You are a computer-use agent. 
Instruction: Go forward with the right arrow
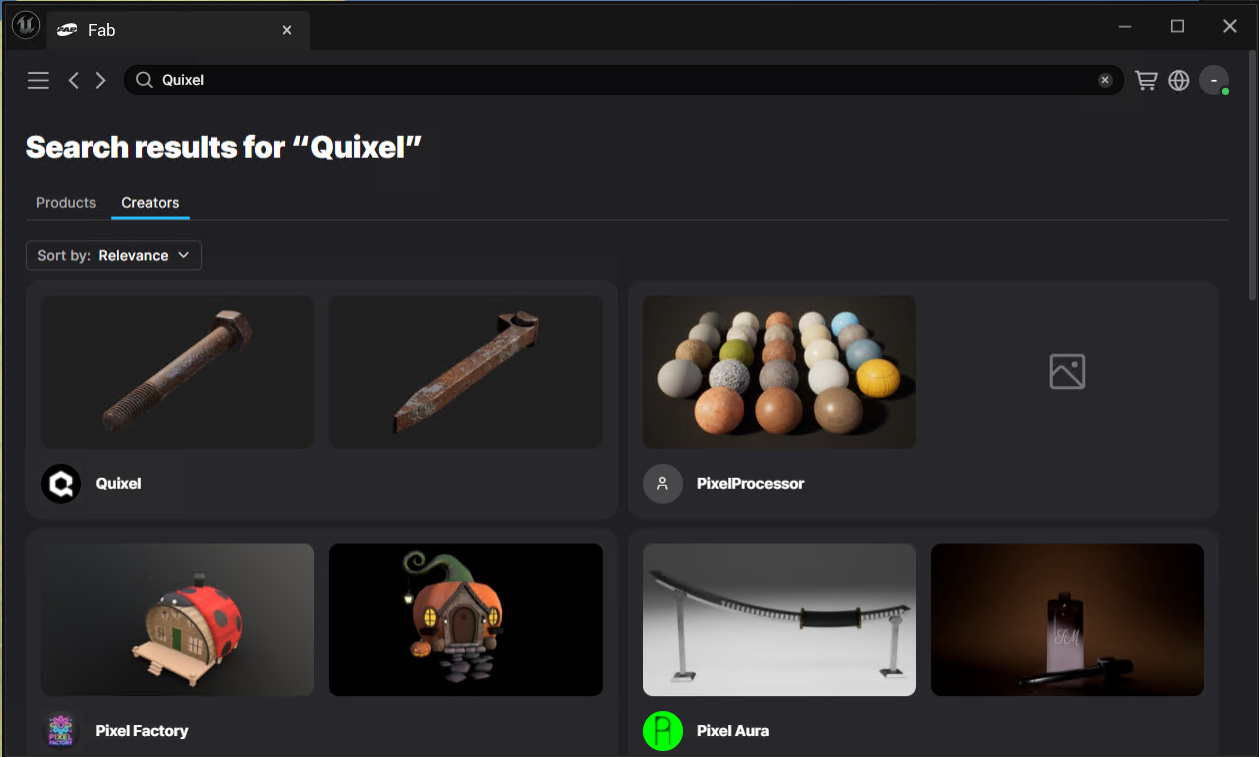(x=100, y=80)
